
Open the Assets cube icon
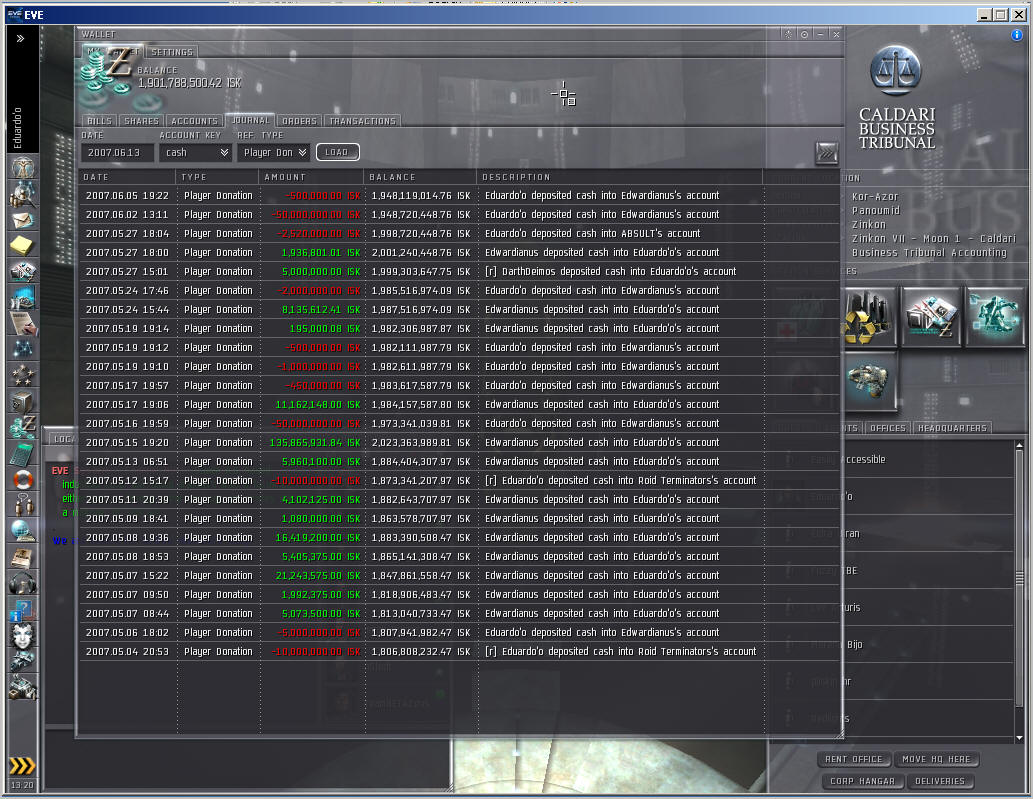pos(22,401)
